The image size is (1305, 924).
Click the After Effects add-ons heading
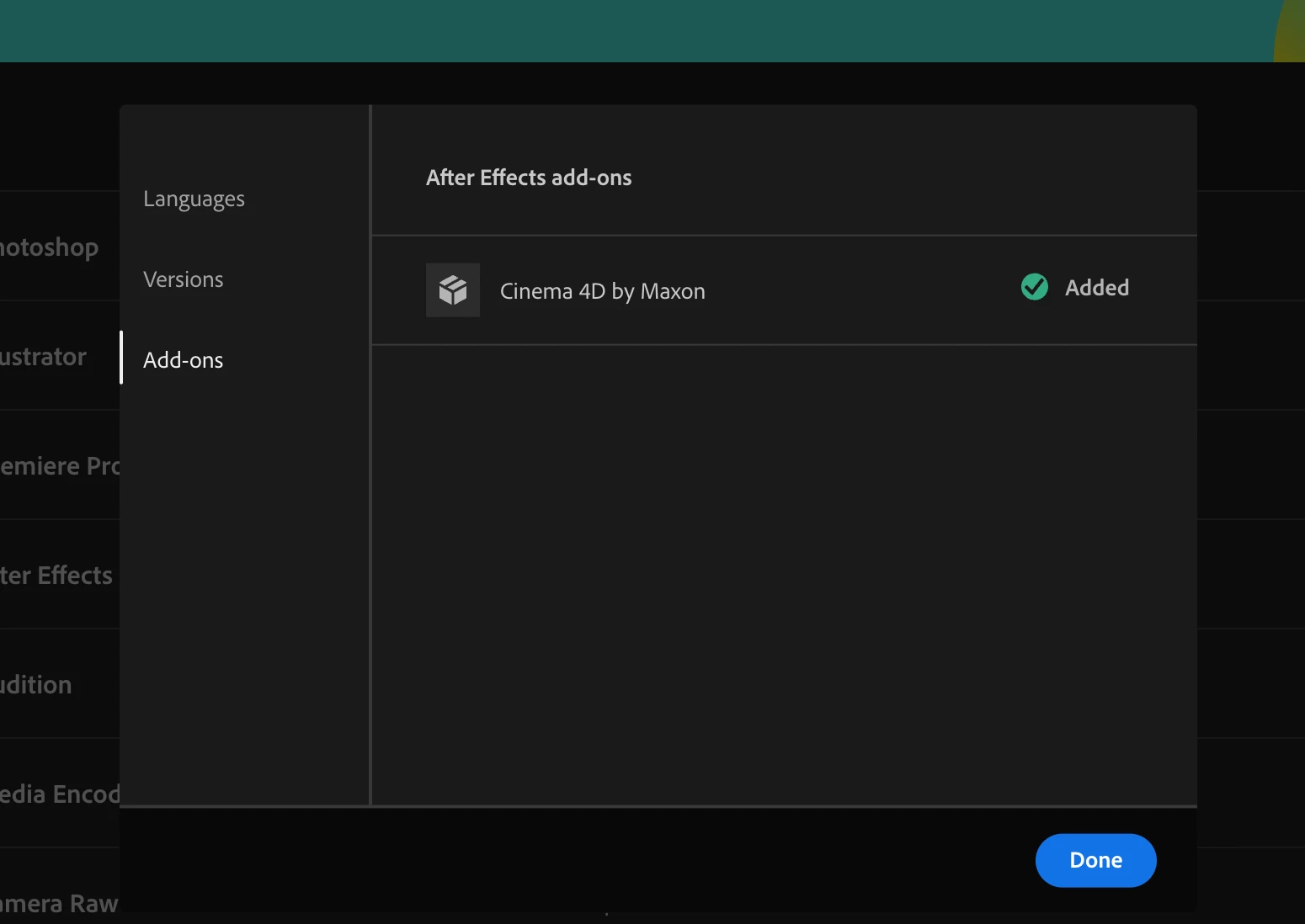click(529, 178)
